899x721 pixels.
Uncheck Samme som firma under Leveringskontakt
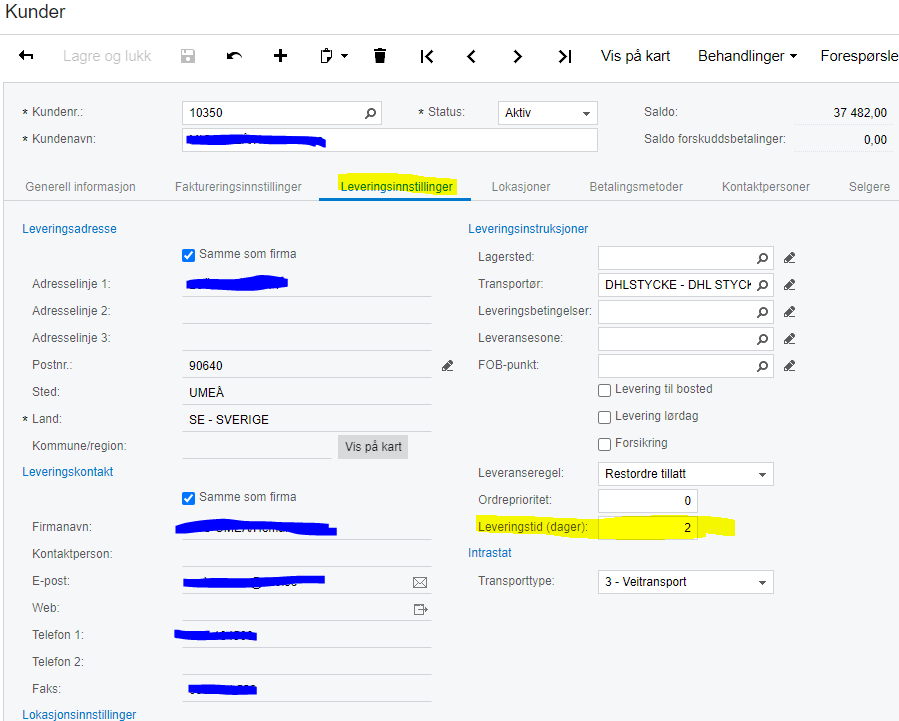[188, 498]
